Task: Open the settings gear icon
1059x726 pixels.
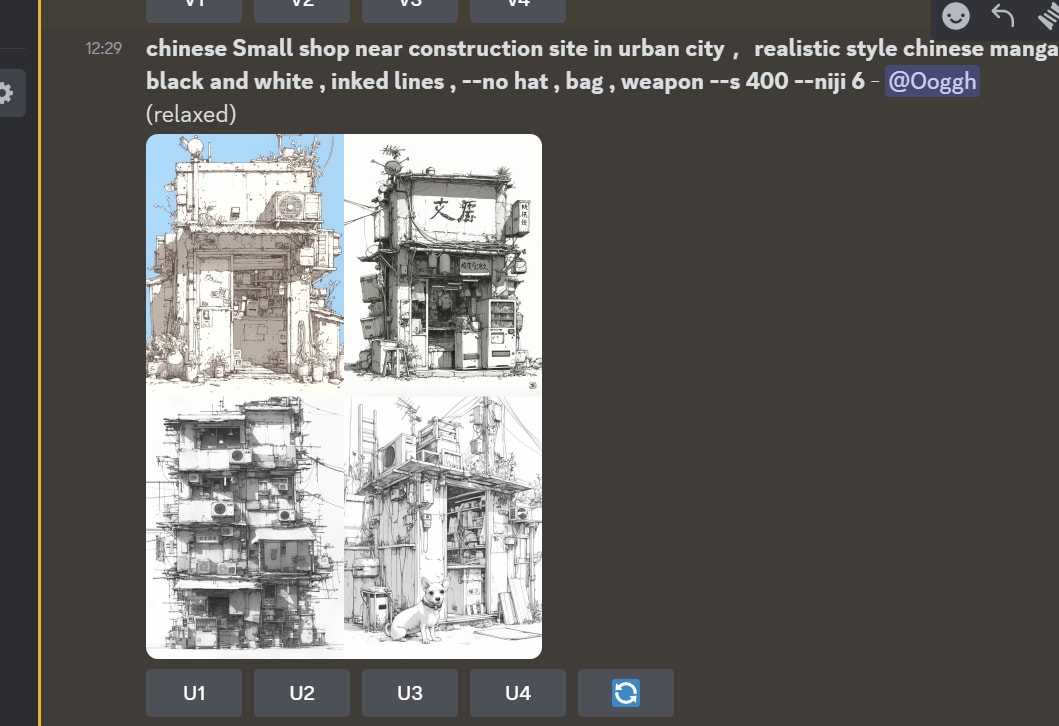Action: pyautogui.click(x=5, y=93)
